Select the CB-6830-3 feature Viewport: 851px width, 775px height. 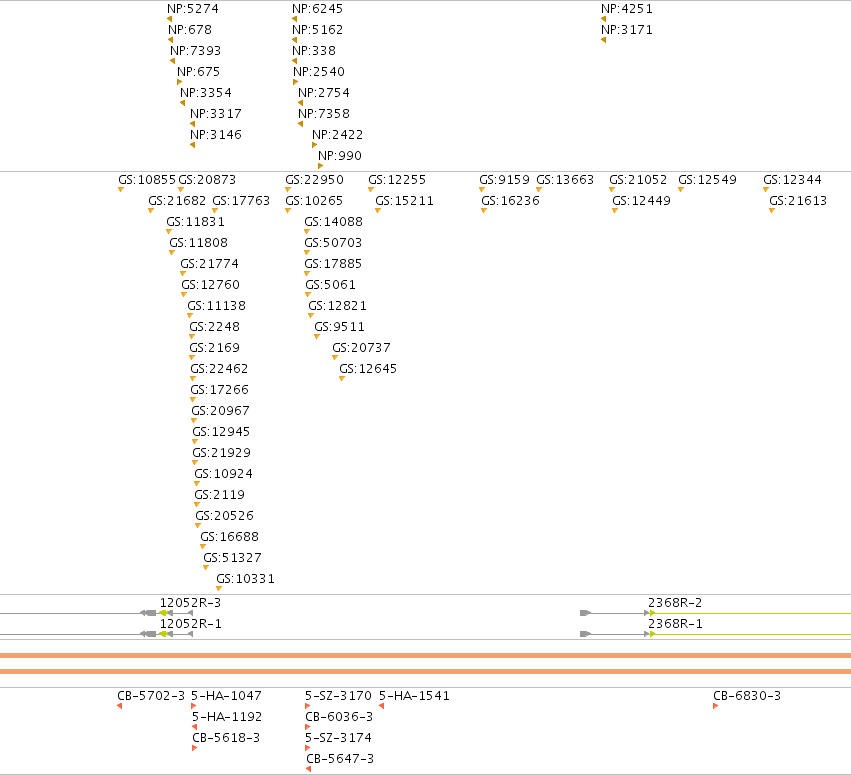point(747,696)
